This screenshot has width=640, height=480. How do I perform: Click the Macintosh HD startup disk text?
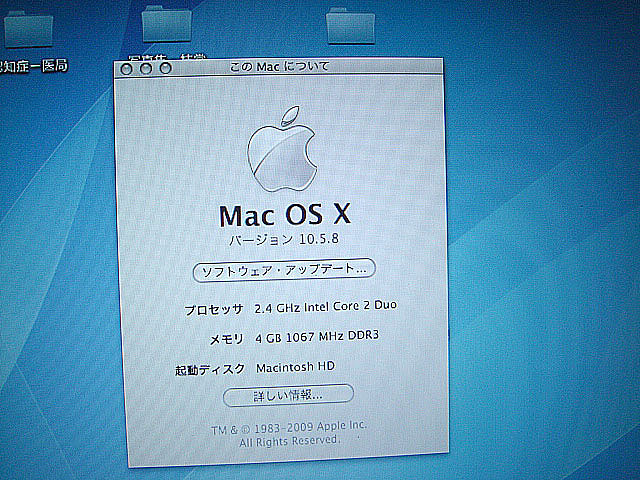(296, 367)
